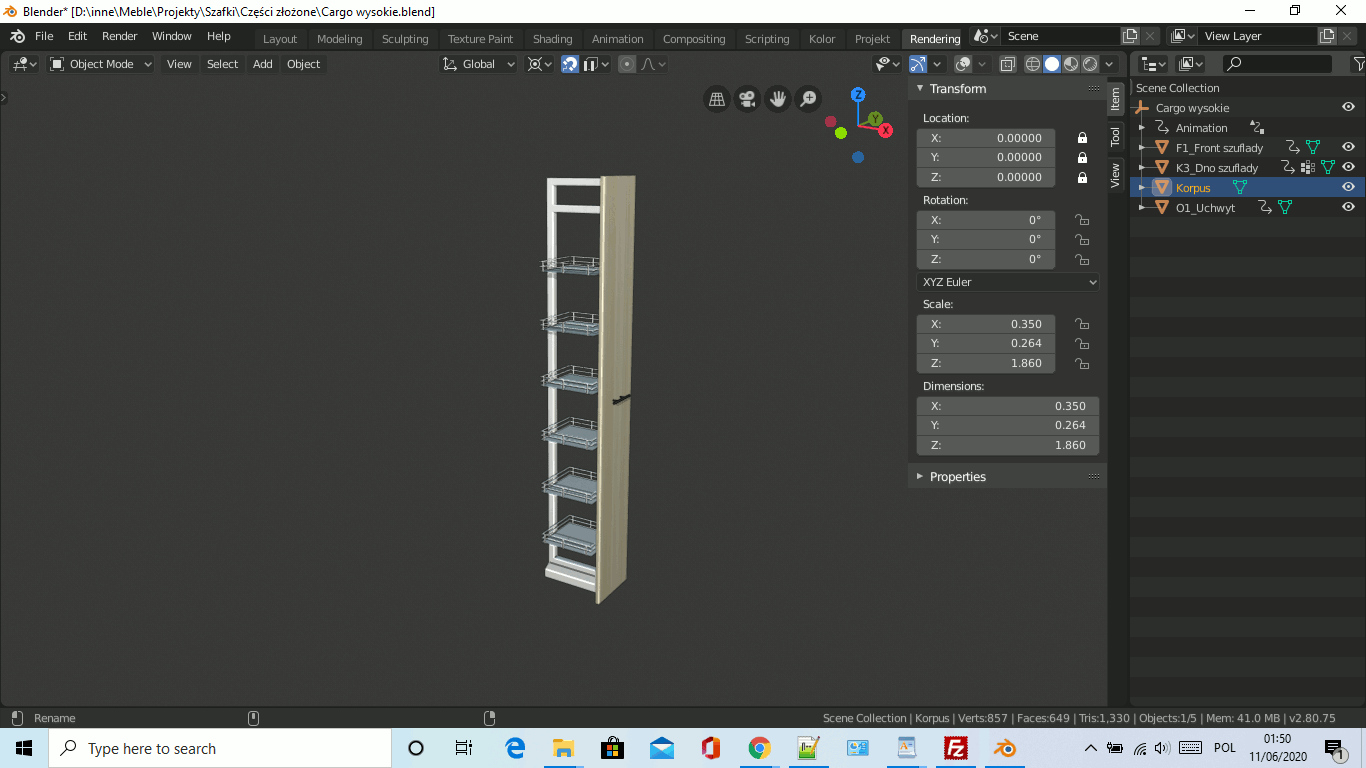Toggle snap magnet icon
Viewport: 1366px width, 768px height.
click(x=570, y=64)
